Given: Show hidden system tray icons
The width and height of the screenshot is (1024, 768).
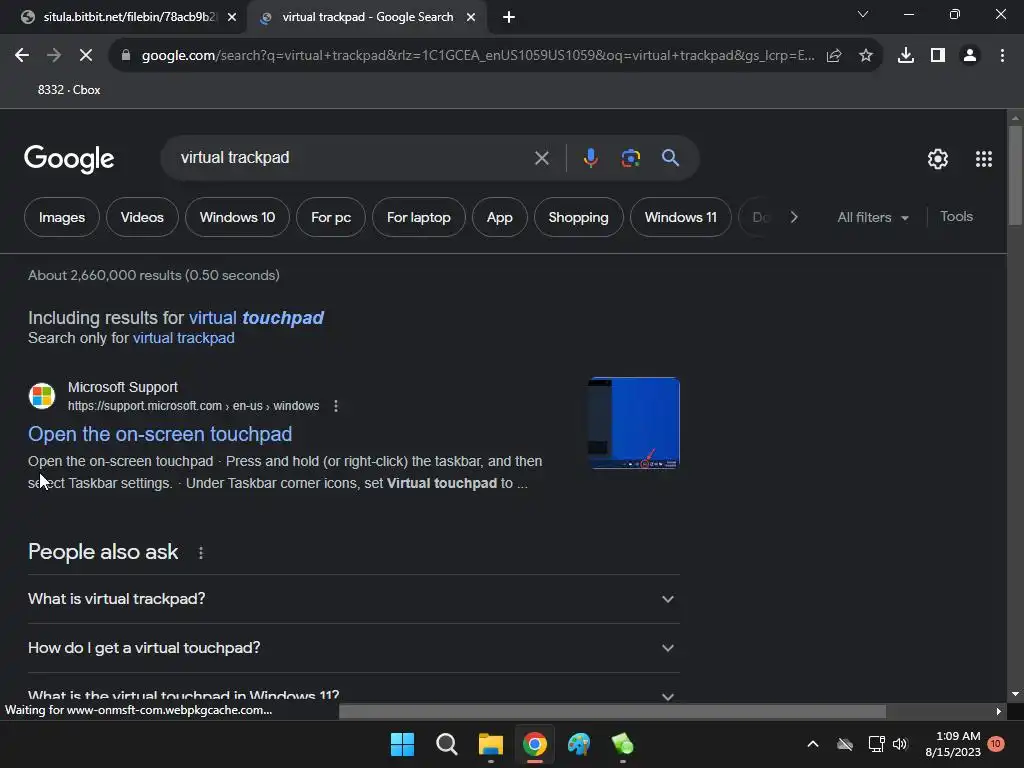Looking at the screenshot, I should pos(813,744).
